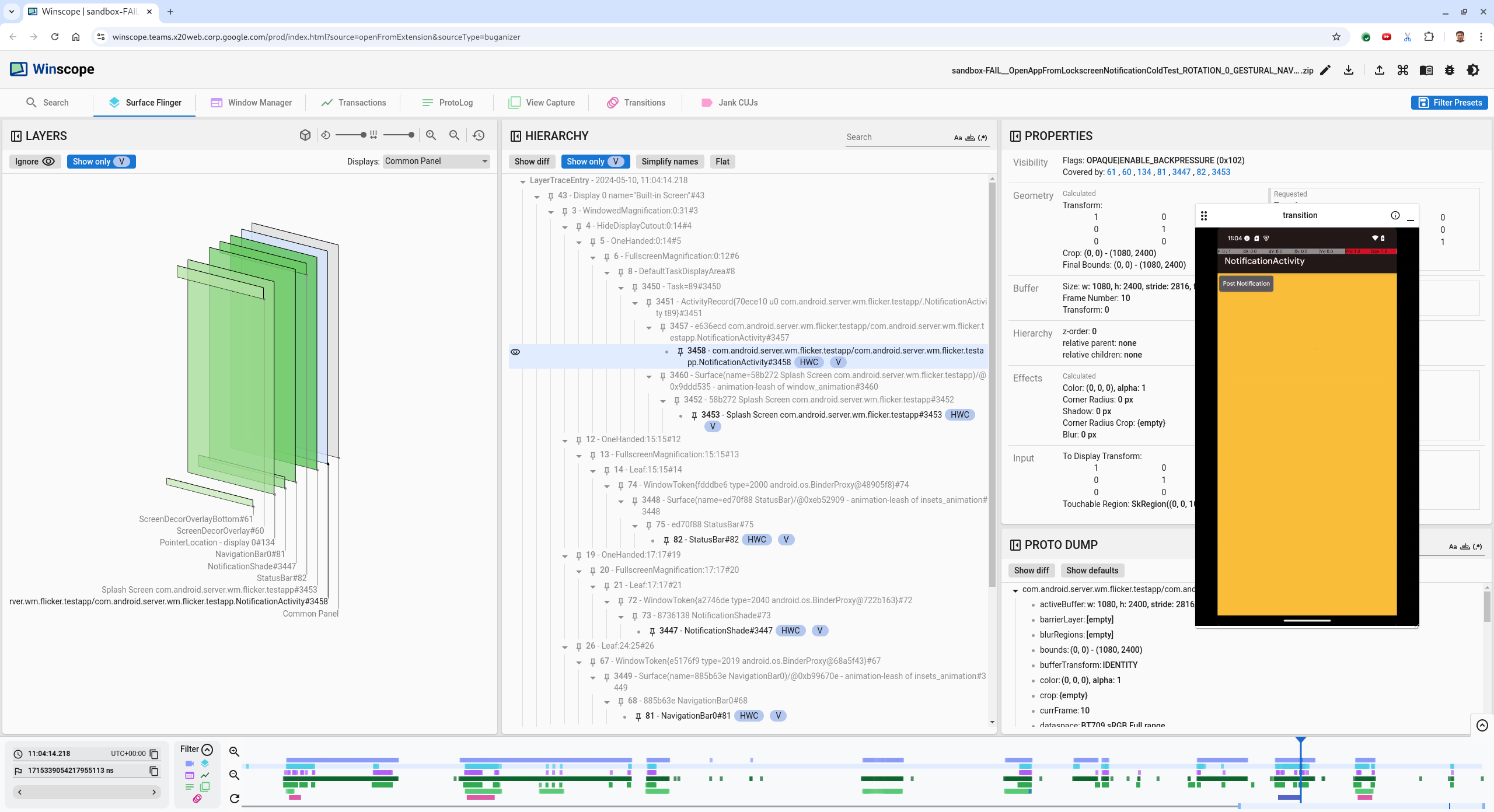This screenshot has height=812, width=1494.
Task: Click the download trace icon in header
Action: point(1348,70)
